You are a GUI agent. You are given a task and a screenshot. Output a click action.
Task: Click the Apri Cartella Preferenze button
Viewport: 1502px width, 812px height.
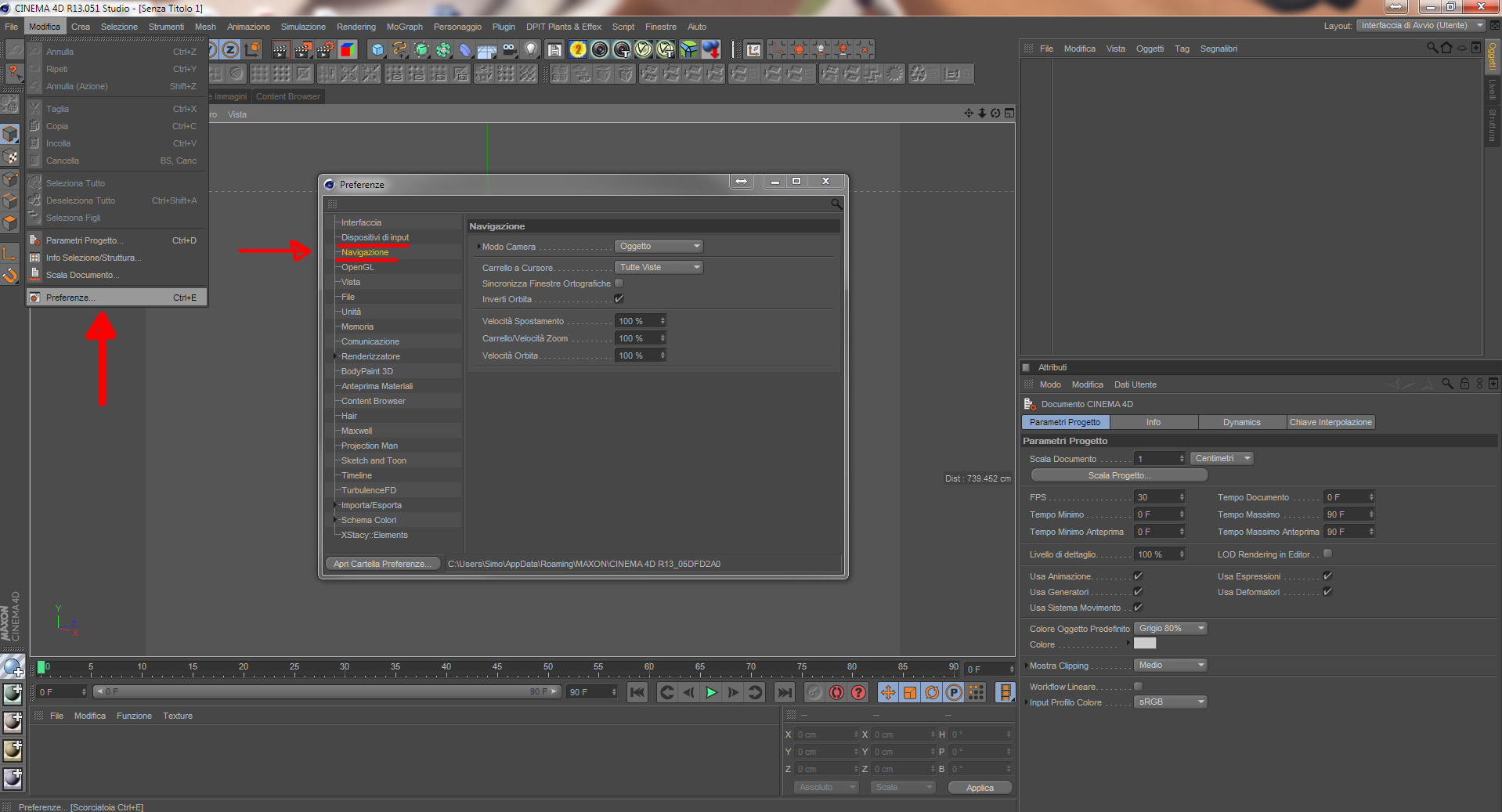(382, 564)
